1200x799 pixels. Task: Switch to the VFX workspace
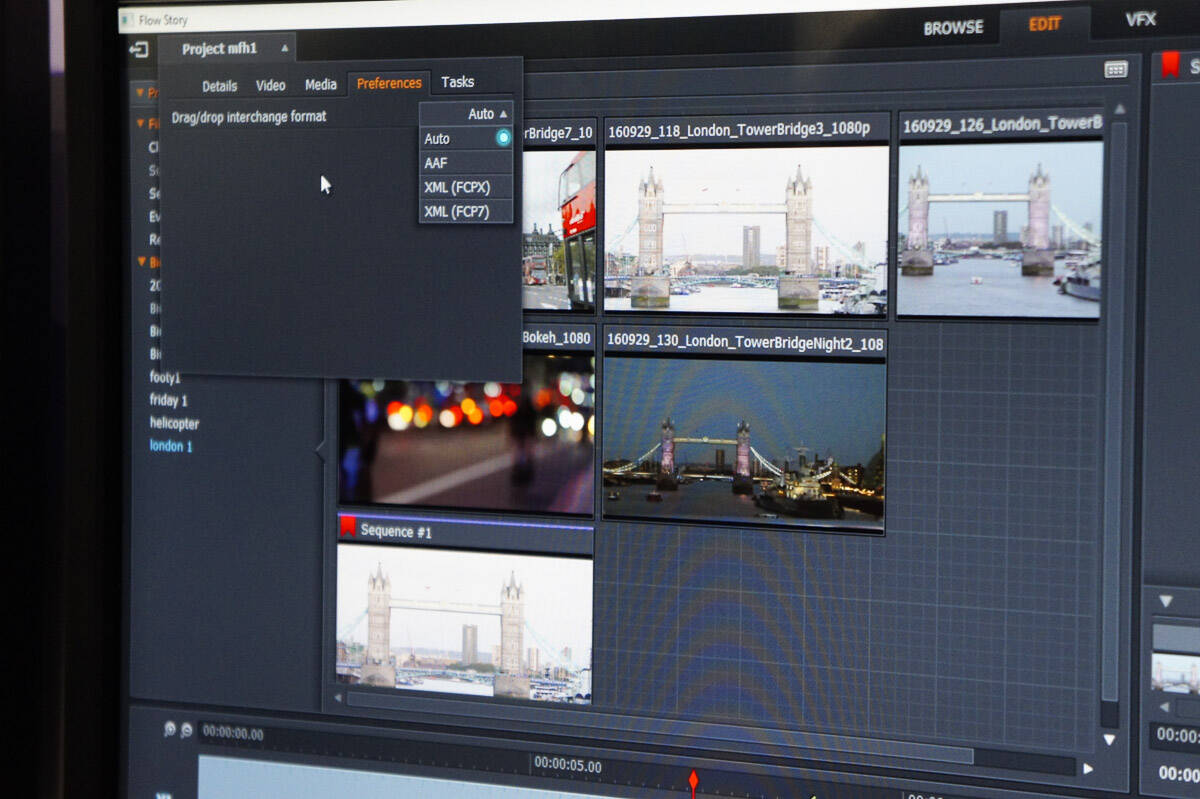click(1140, 19)
